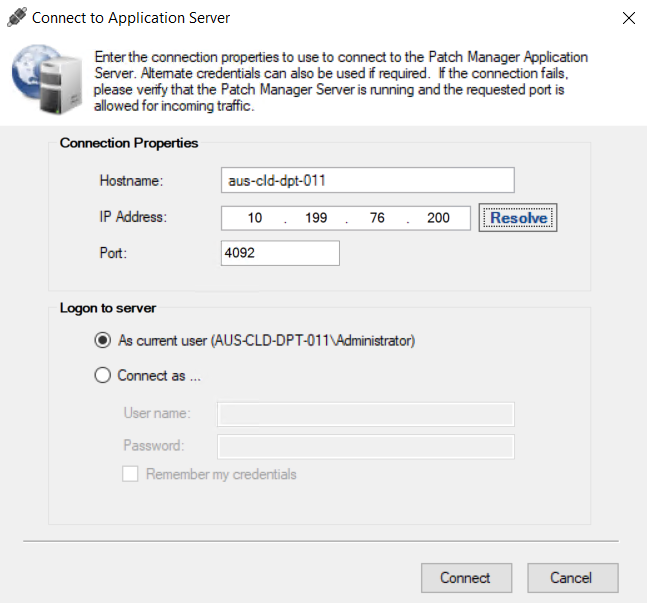Click the Connect button

click(x=465, y=577)
